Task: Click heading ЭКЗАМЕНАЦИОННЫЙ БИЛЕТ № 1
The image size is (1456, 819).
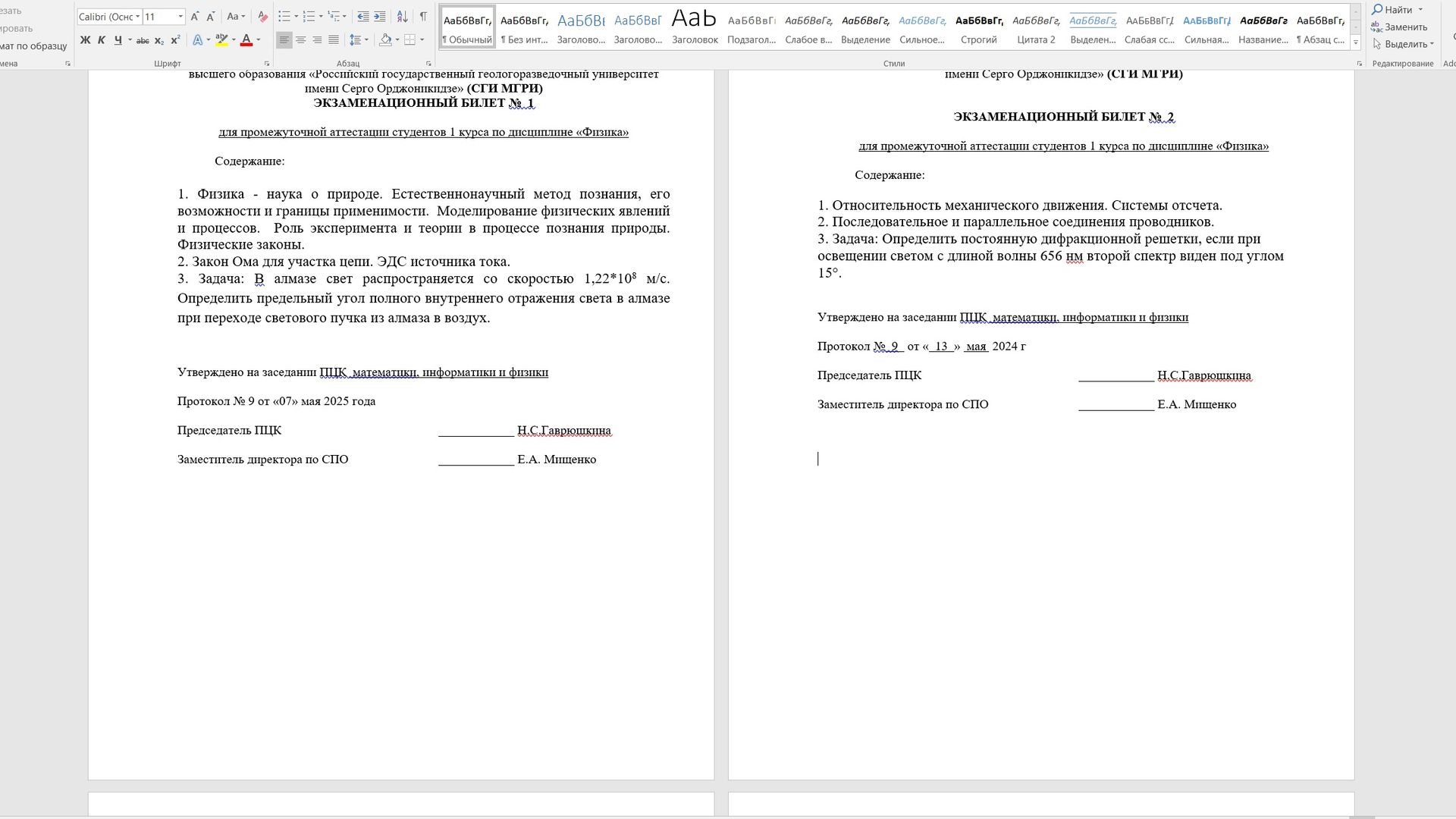Action: pos(424,103)
